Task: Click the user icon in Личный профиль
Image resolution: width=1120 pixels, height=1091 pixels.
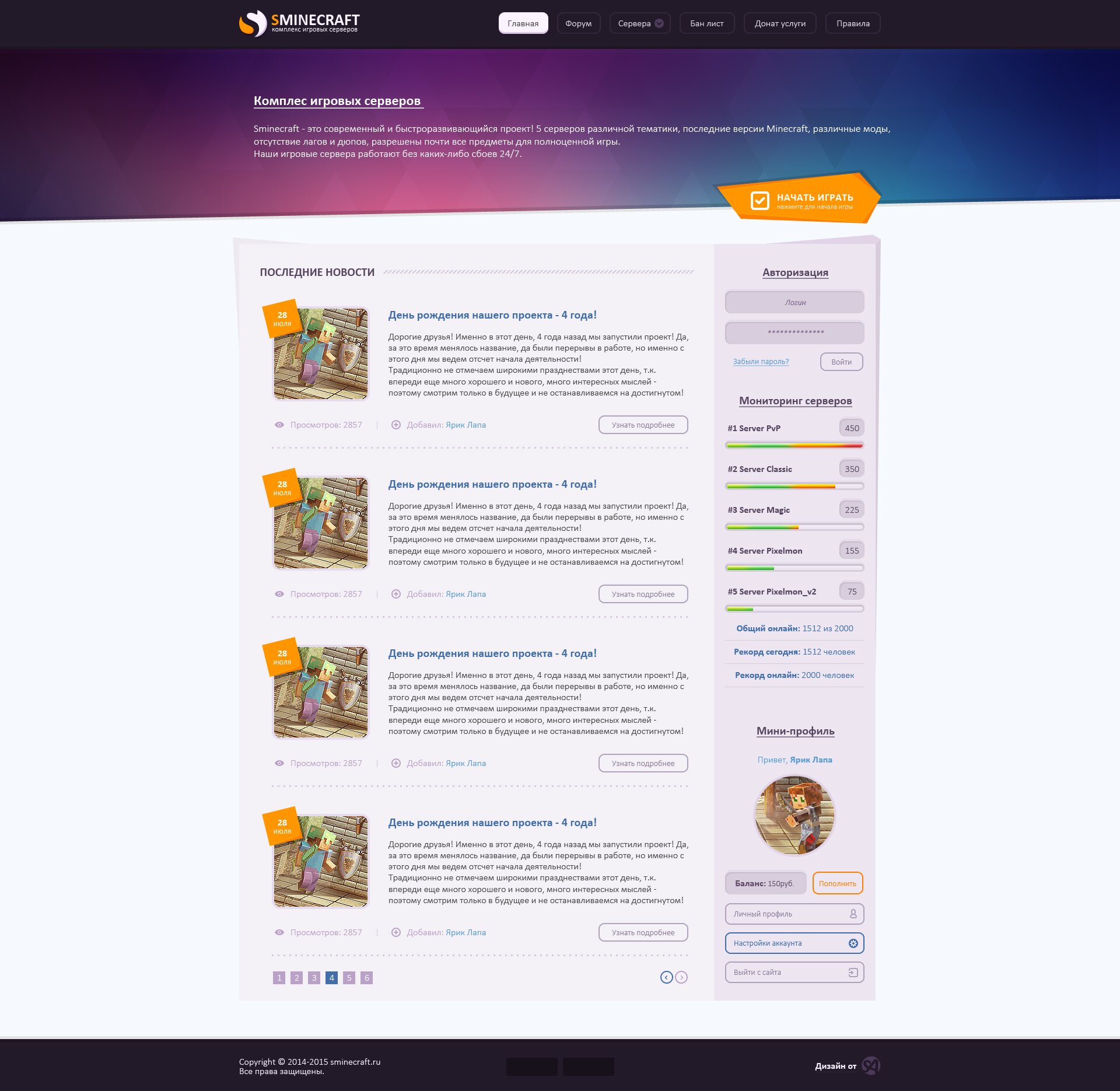Action: tap(853, 914)
